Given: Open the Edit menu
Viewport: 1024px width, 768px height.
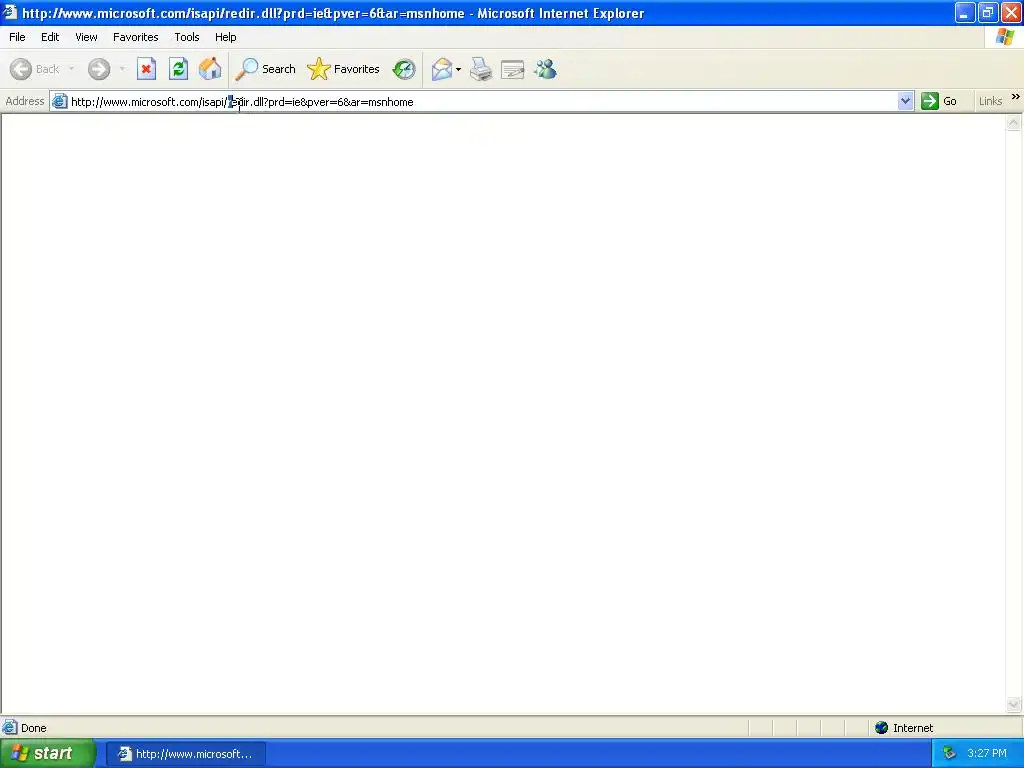Looking at the screenshot, I should point(50,37).
